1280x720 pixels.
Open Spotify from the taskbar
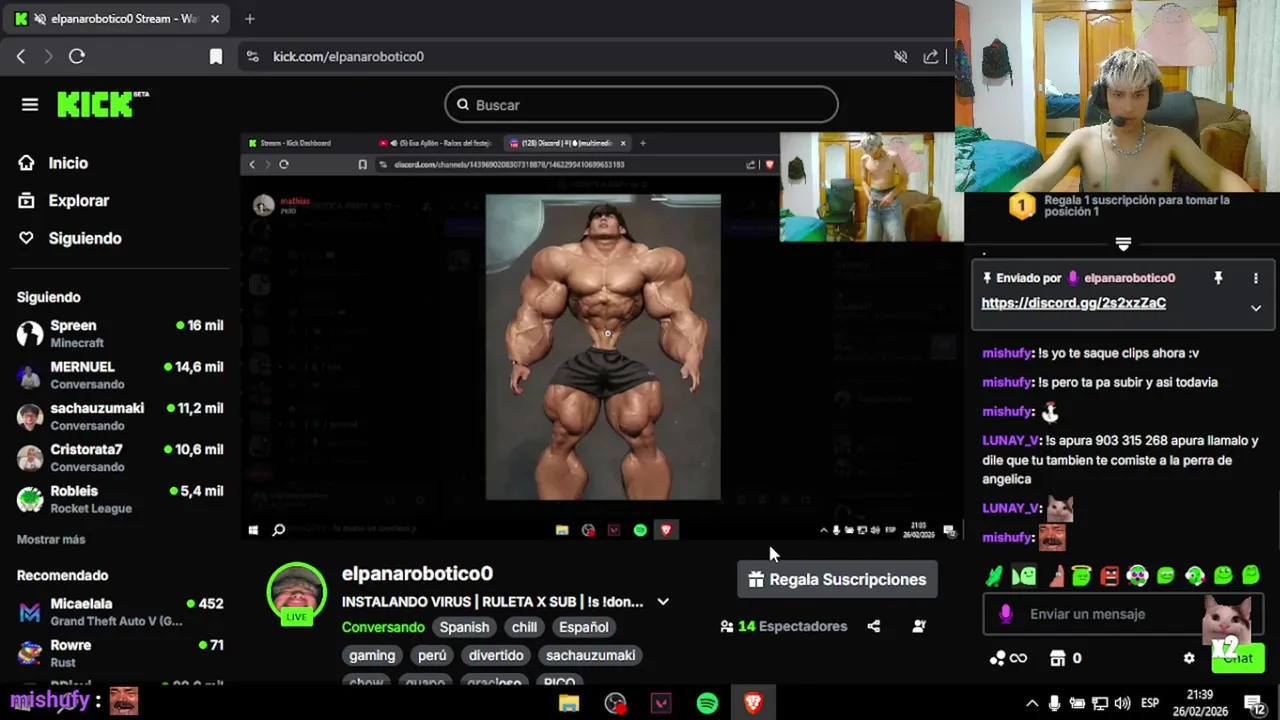click(x=707, y=704)
